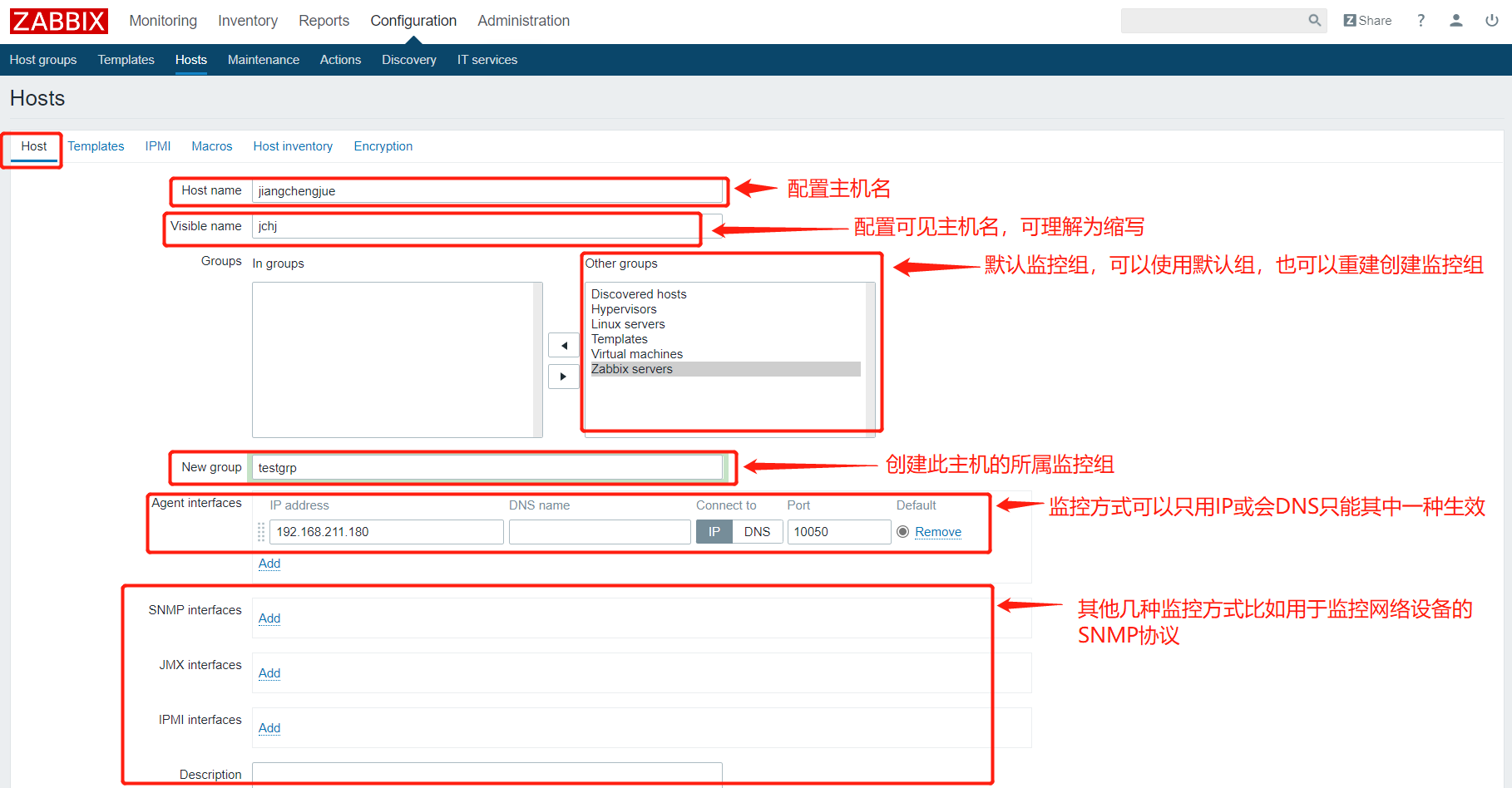
Task: Open the Monitoring menu
Action: click(x=163, y=21)
